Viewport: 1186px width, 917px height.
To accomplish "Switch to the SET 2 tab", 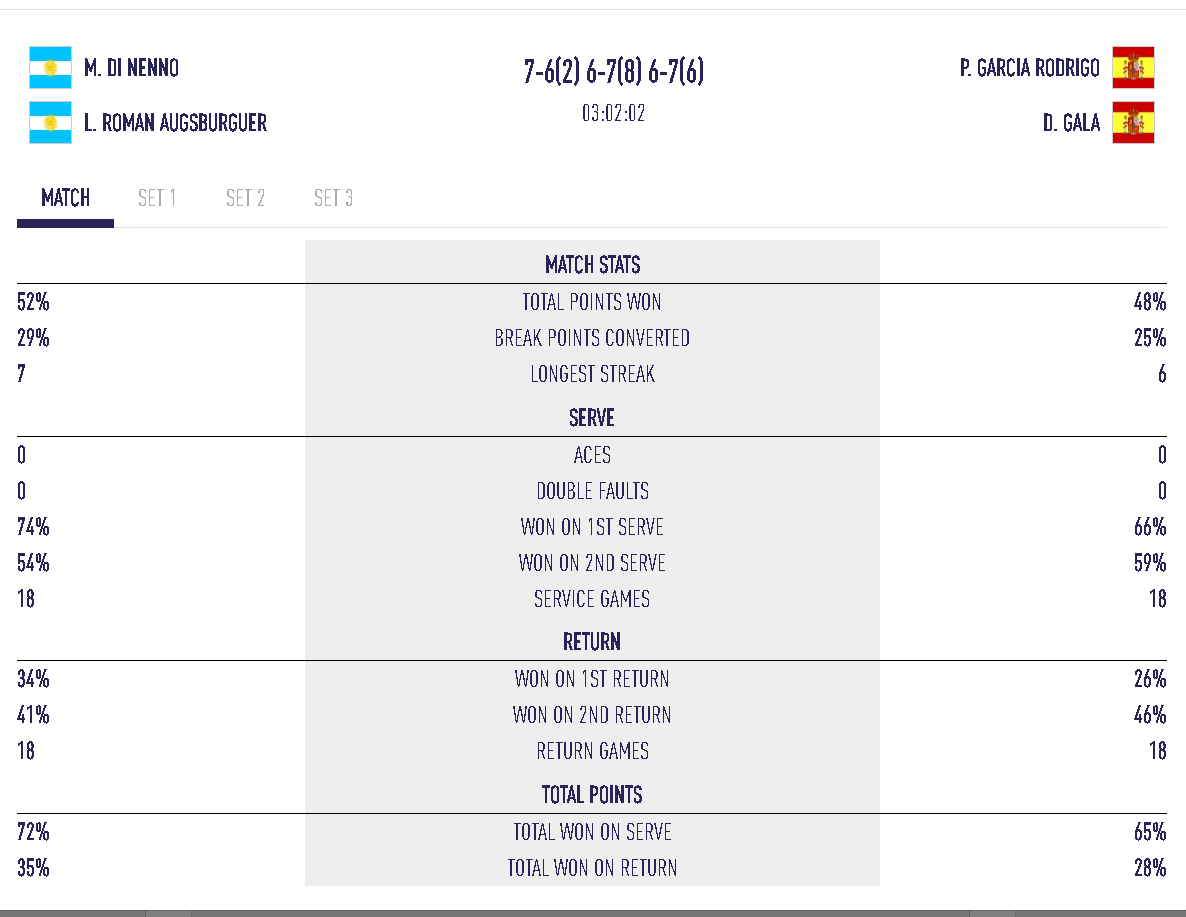I will pyautogui.click(x=245, y=198).
